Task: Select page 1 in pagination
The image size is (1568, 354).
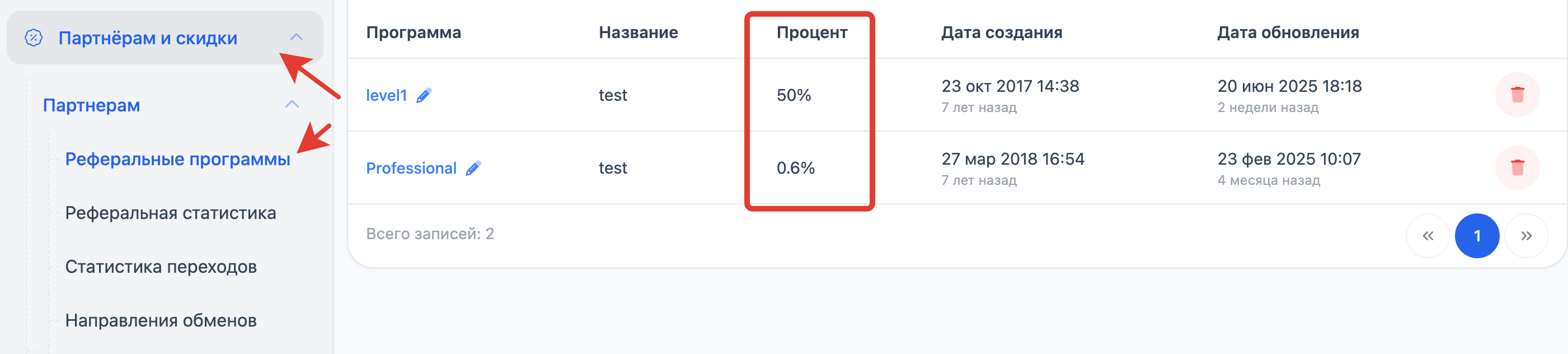Action: 1477,236
